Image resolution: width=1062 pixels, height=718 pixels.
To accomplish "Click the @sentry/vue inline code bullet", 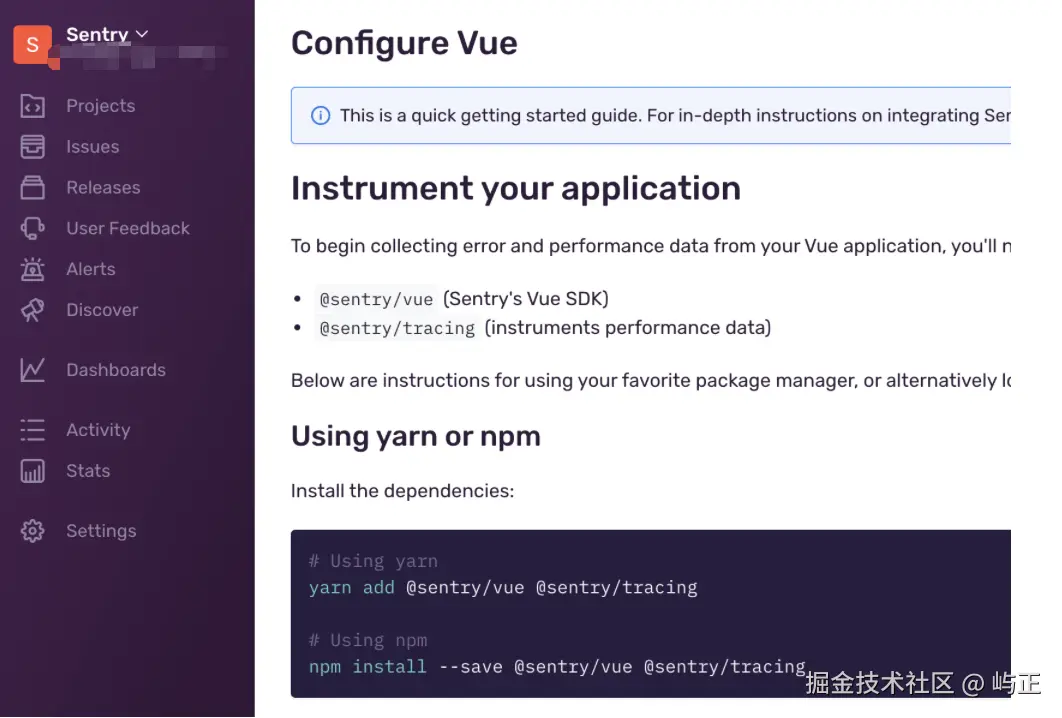I will (376, 299).
